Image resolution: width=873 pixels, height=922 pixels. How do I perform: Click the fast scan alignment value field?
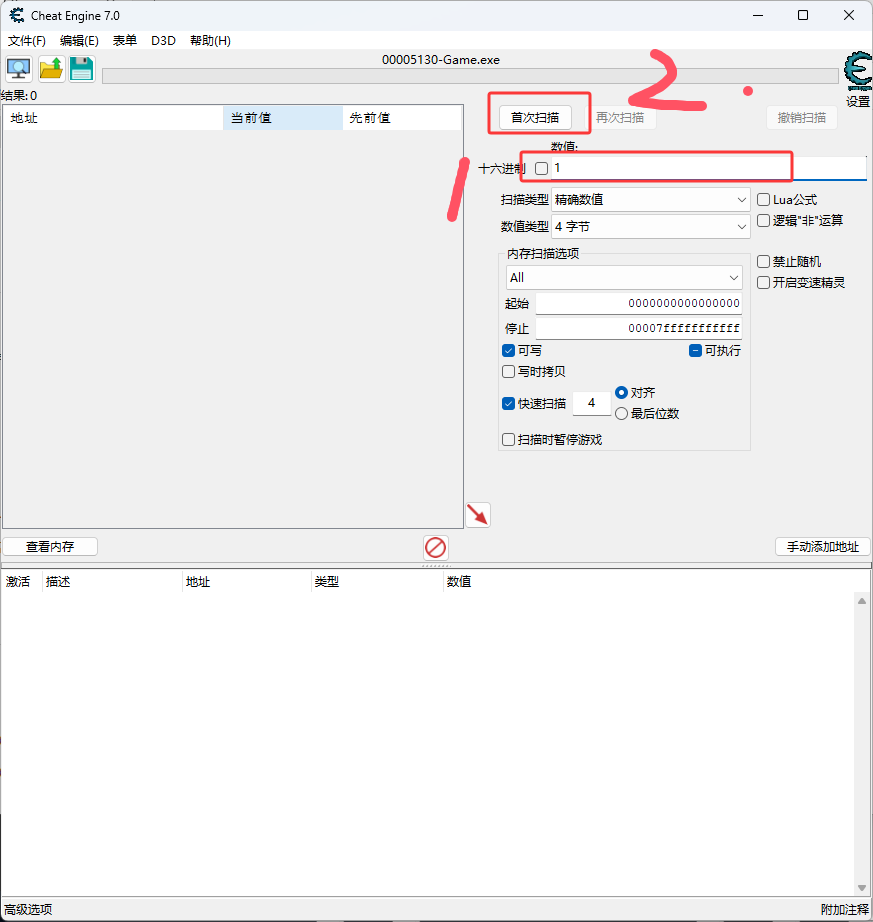[x=591, y=403]
